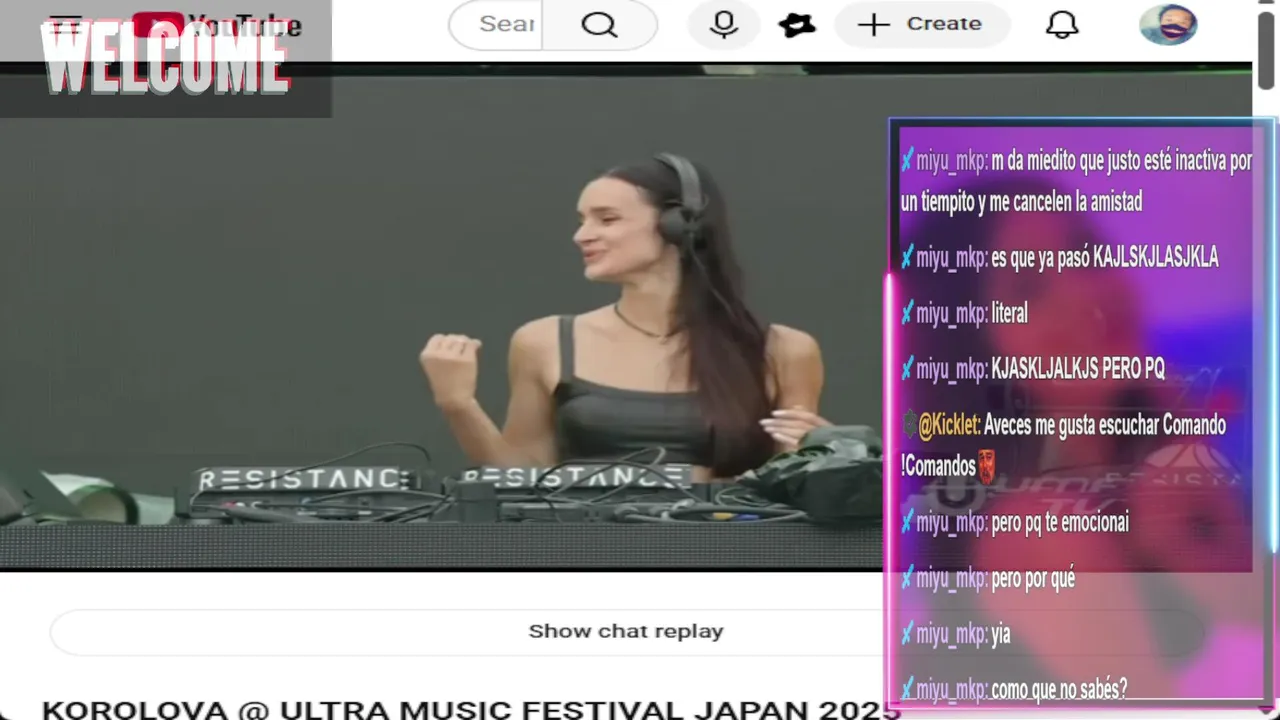The height and width of the screenshot is (720, 1280).
Task: Click video title KOROLOVA @ ULTRA MUSIC FESTIVAL
Action: point(471,709)
